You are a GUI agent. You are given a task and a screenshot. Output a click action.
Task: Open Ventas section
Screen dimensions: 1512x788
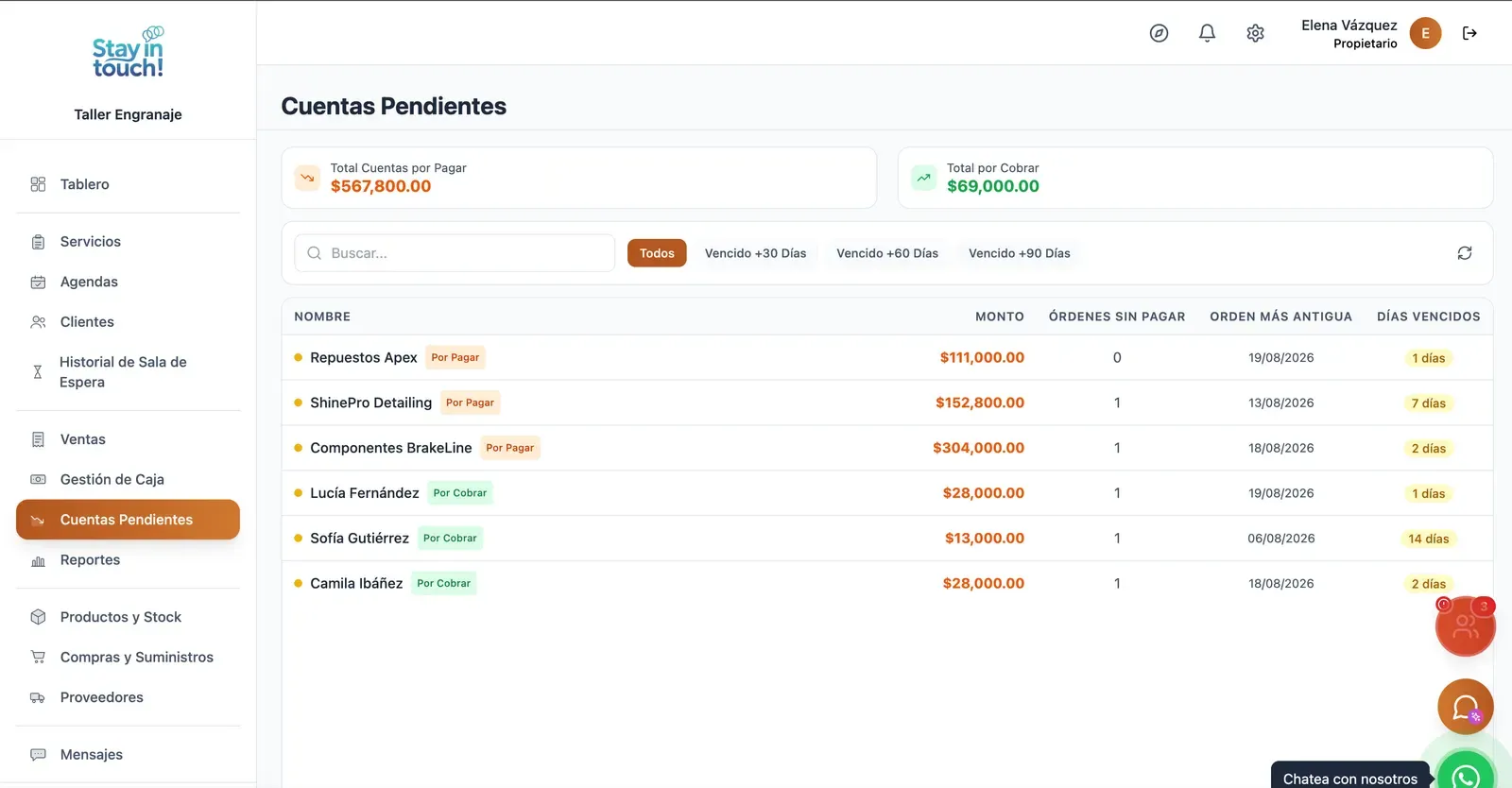click(129, 439)
